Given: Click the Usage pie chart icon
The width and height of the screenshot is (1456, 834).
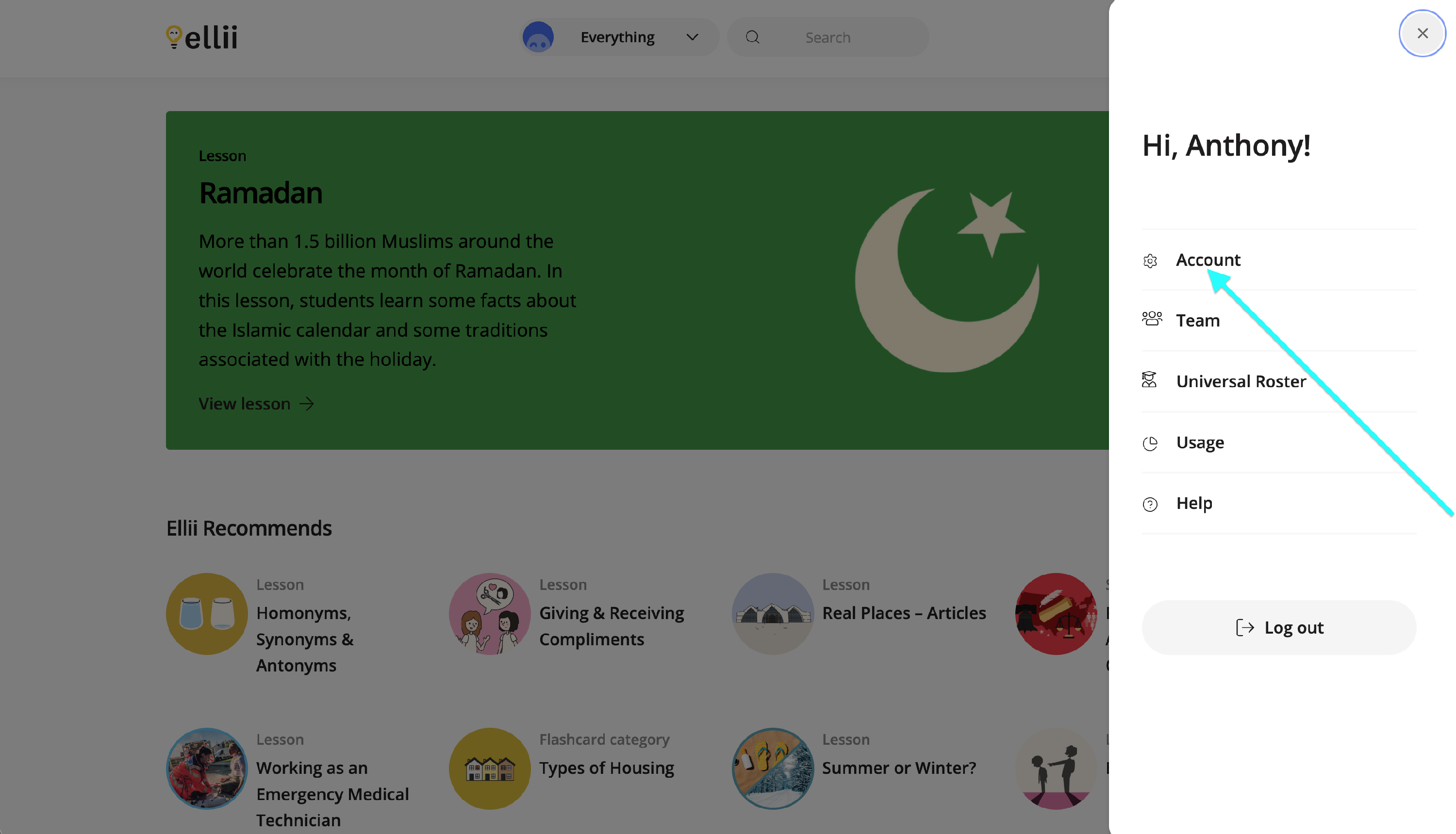Looking at the screenshot, I should coord(1150,443).
